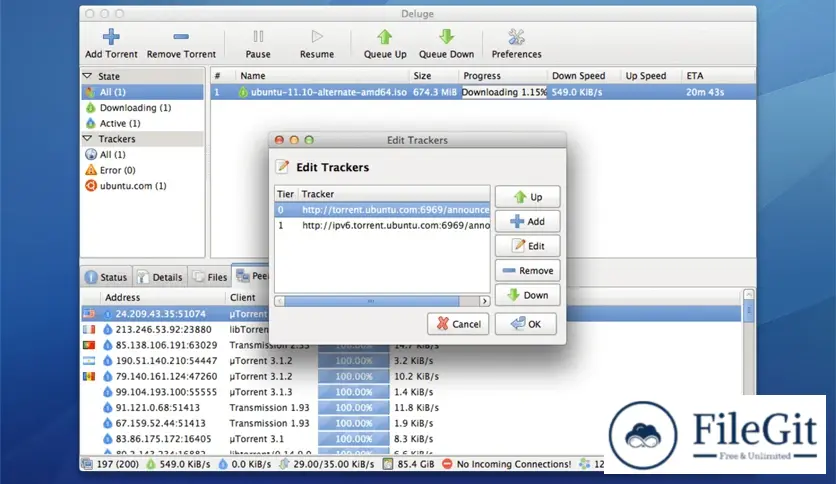Image resolution: width=836 pixels, height=484 pixels.
Task: Cancel the Edit Trackers dialog
Action: point(458,324)
